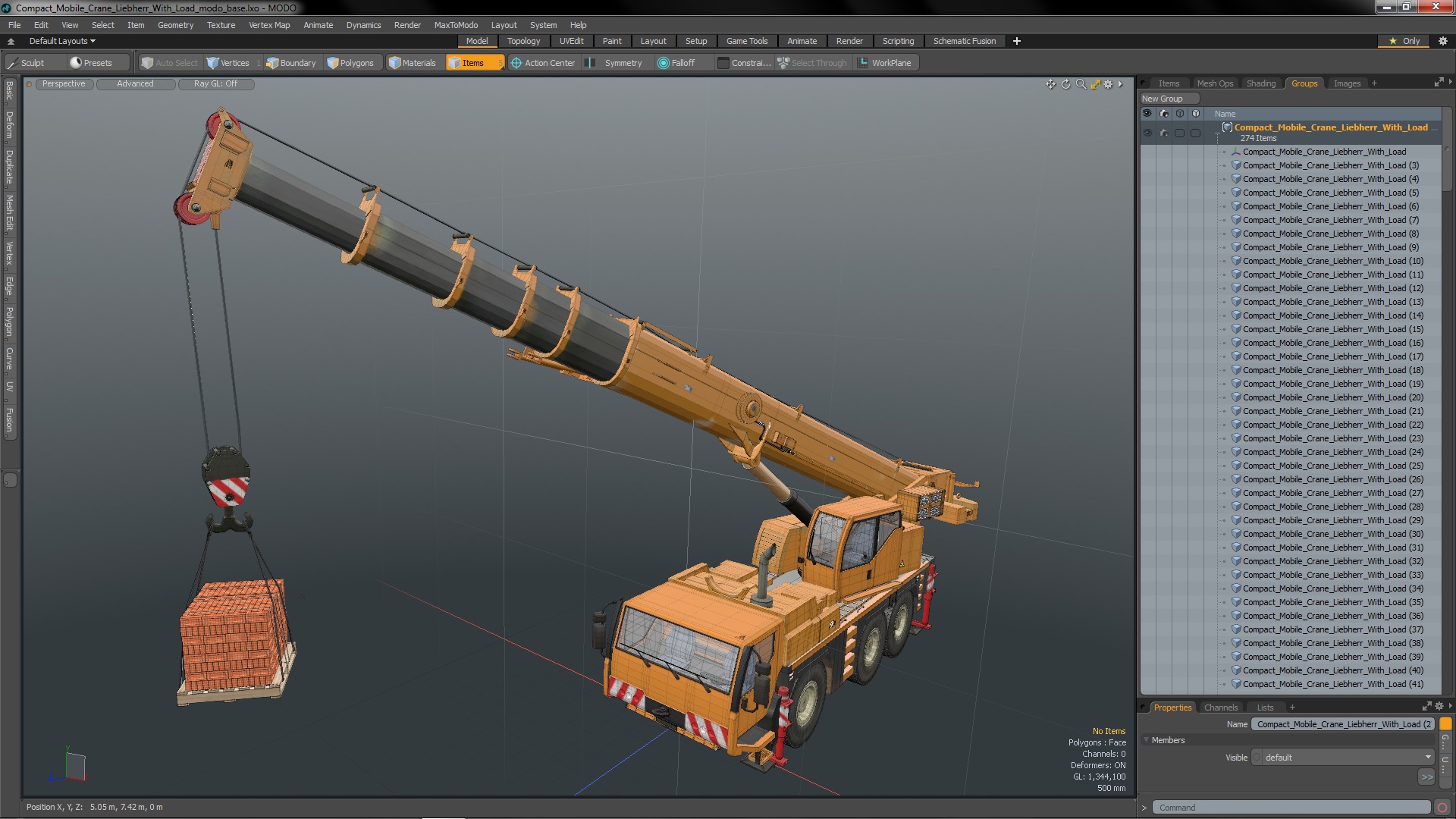Click the Command input field
Screen dimensions: 1456x819
tap(1291, 808)
